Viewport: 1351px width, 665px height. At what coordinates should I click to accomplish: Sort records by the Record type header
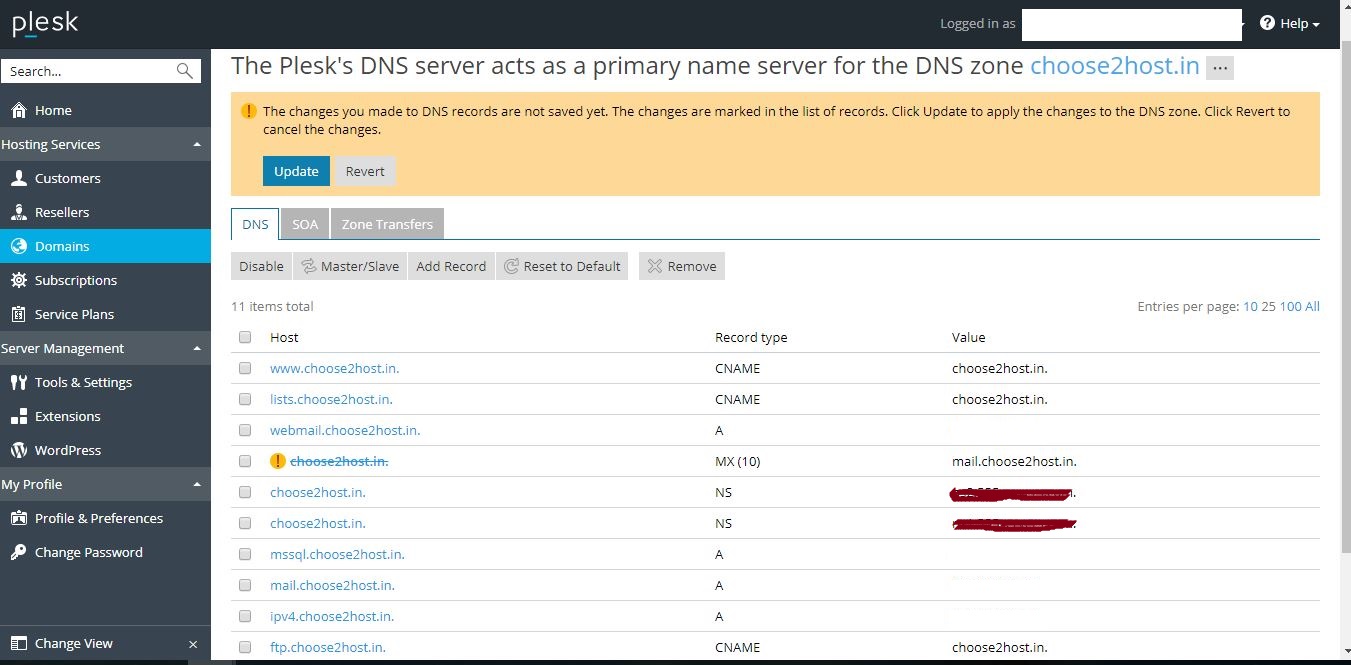[751, 337]
